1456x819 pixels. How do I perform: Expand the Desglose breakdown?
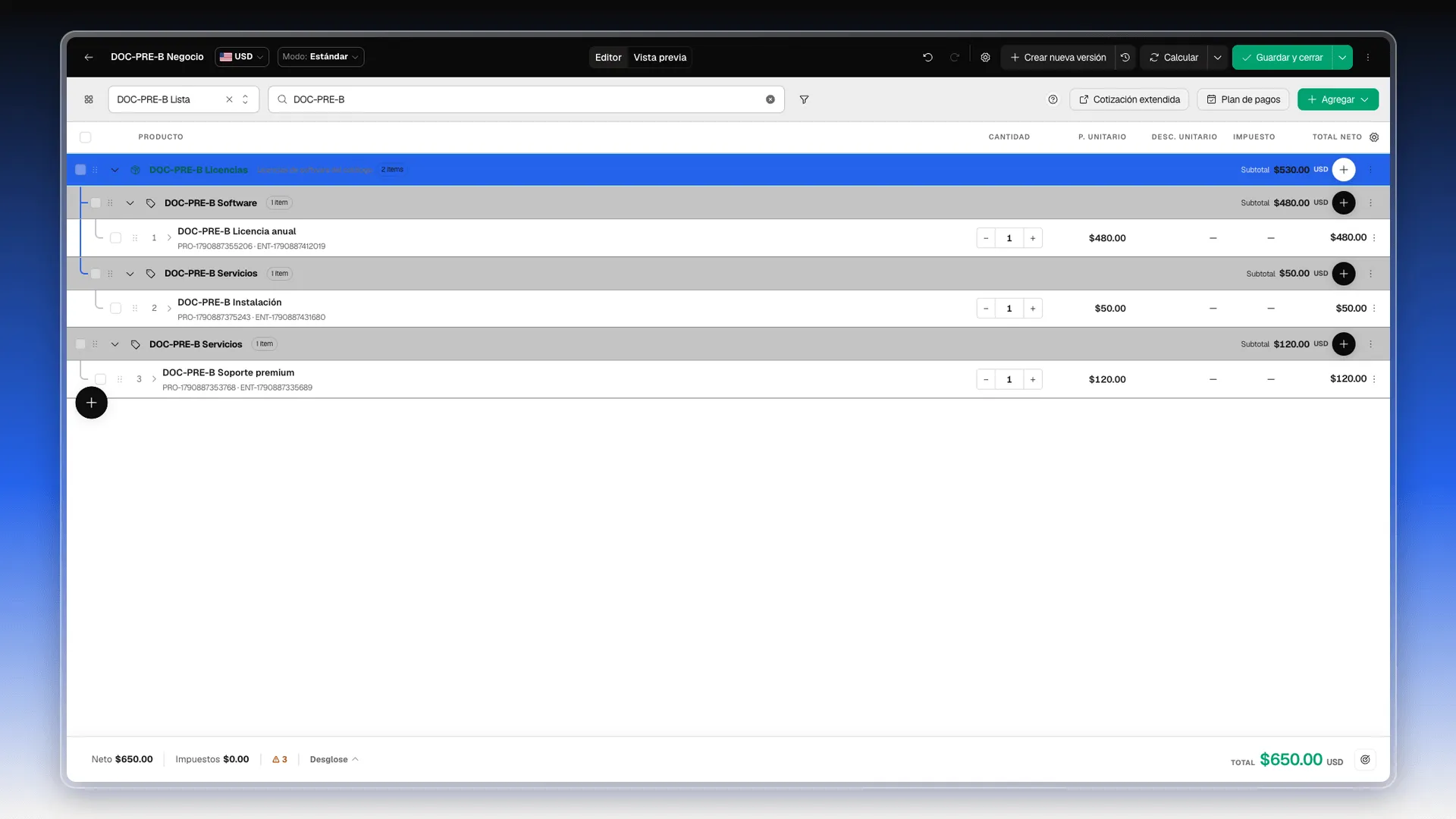click(334, 759)
